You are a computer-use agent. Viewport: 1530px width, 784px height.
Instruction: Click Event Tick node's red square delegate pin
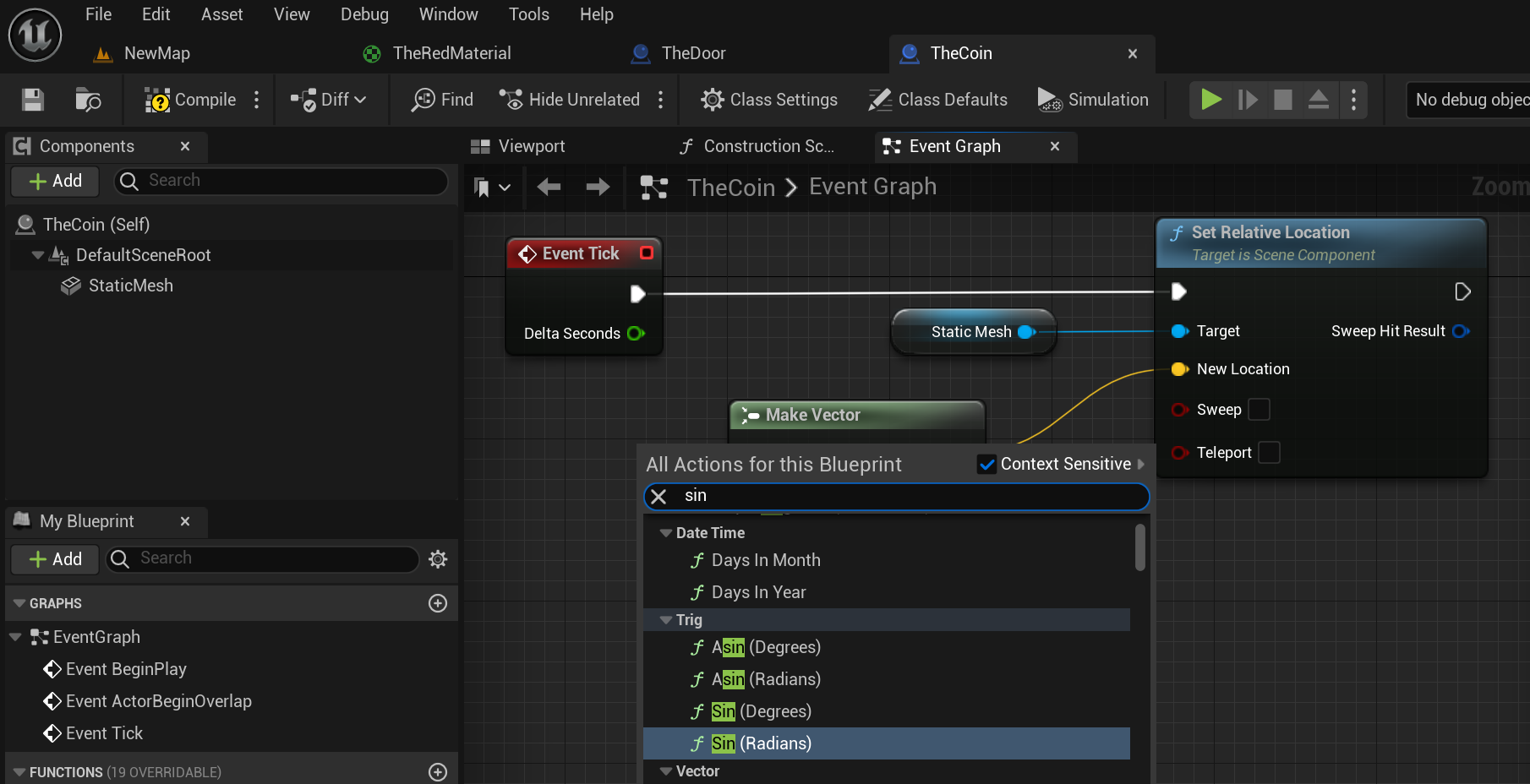tap(647, 253)
